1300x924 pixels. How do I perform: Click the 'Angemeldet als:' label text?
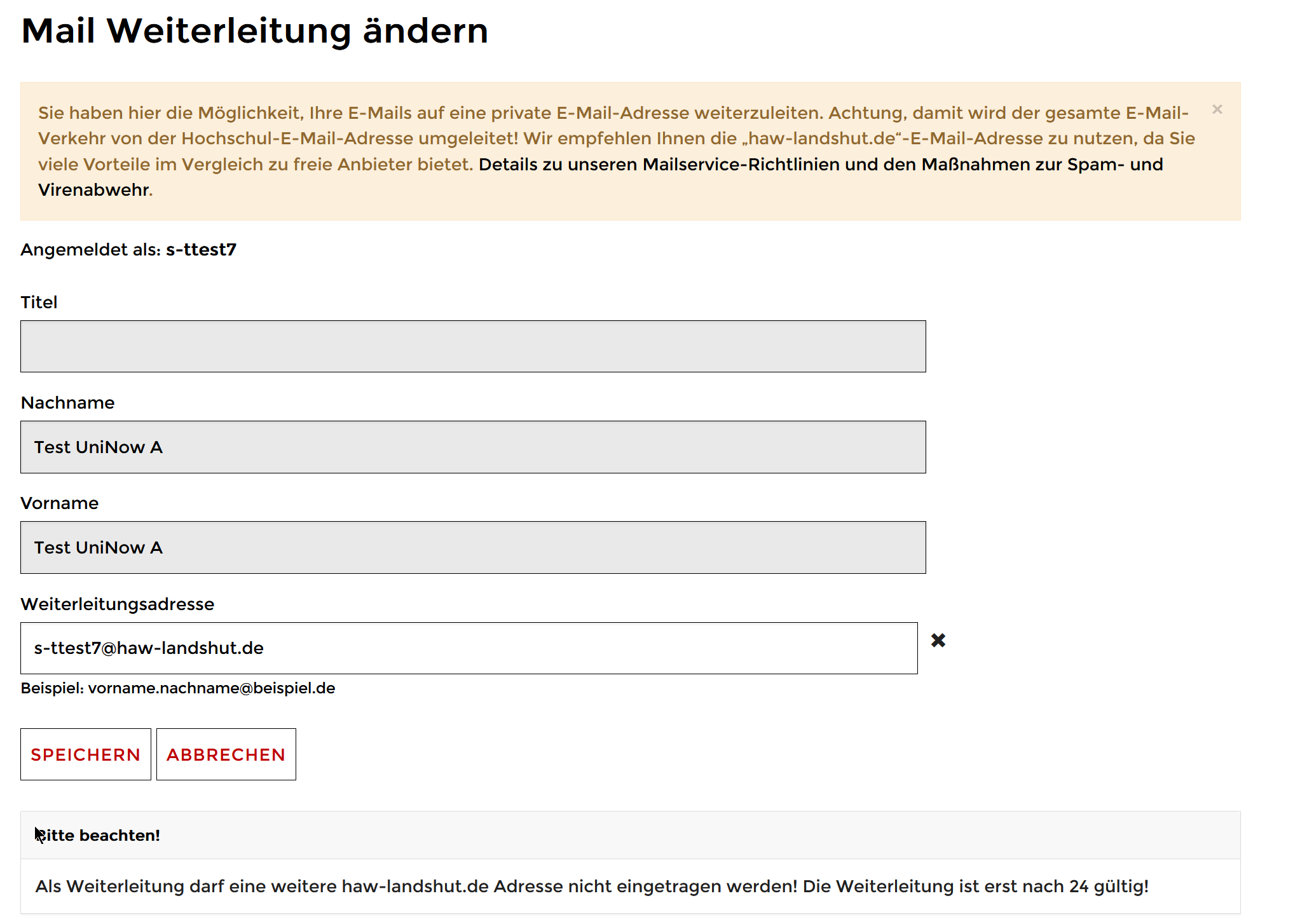[x=90, y=249]
